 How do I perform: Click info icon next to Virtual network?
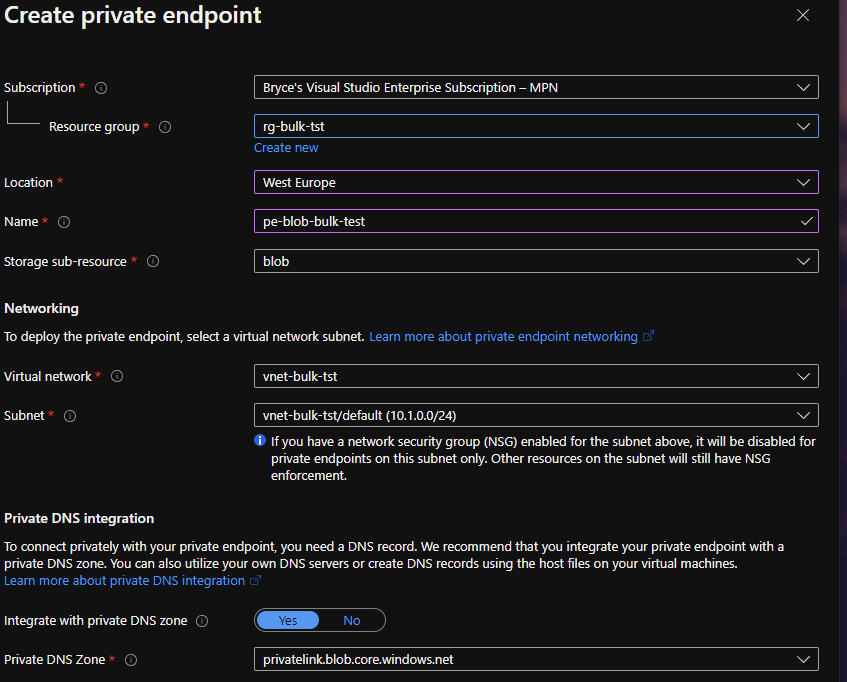pos(117,377)
